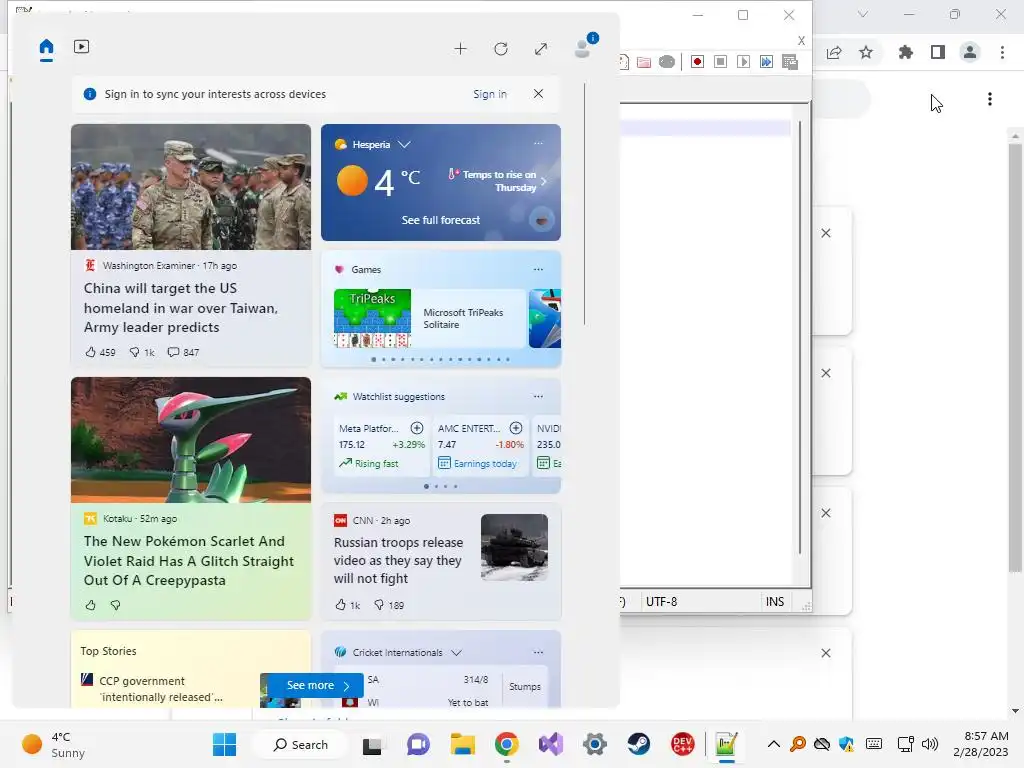Expand the Cricket Internationals dropdown
The width and height of the screenshot is (1024, 768).
(456, 652)
